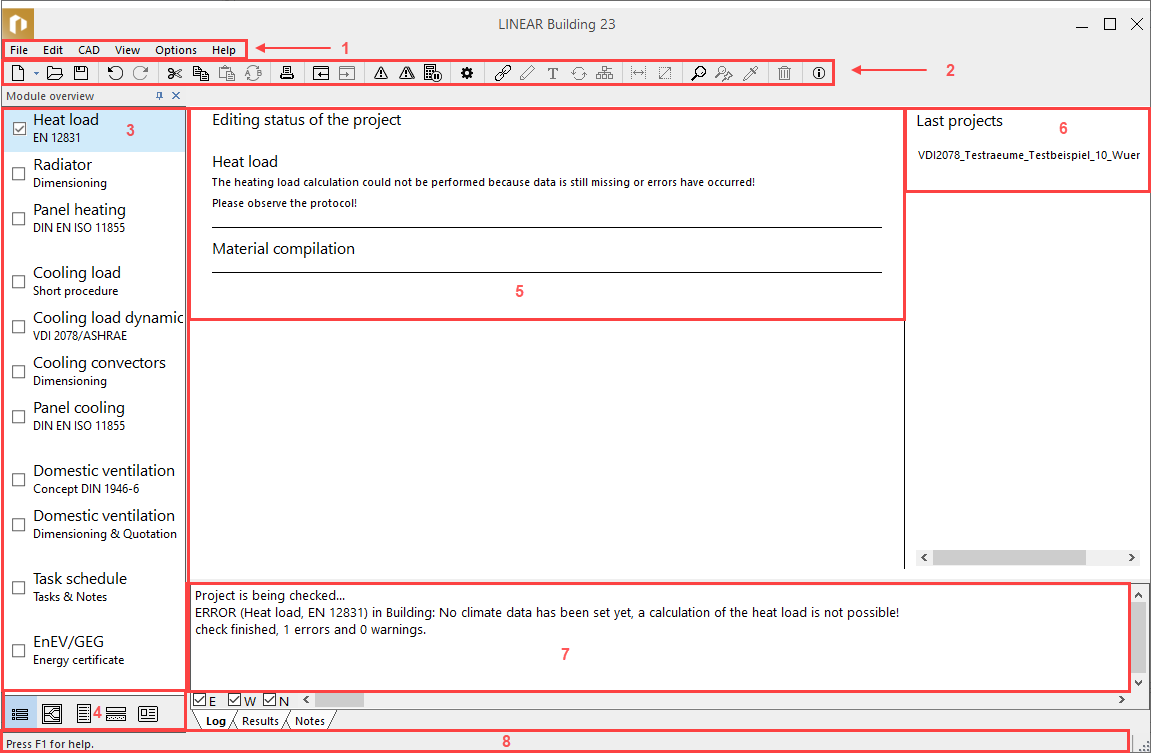This screenshot has width=1151, height=754.
Task: Click the chain link icon in toolbar
Action: click(502, 73)
